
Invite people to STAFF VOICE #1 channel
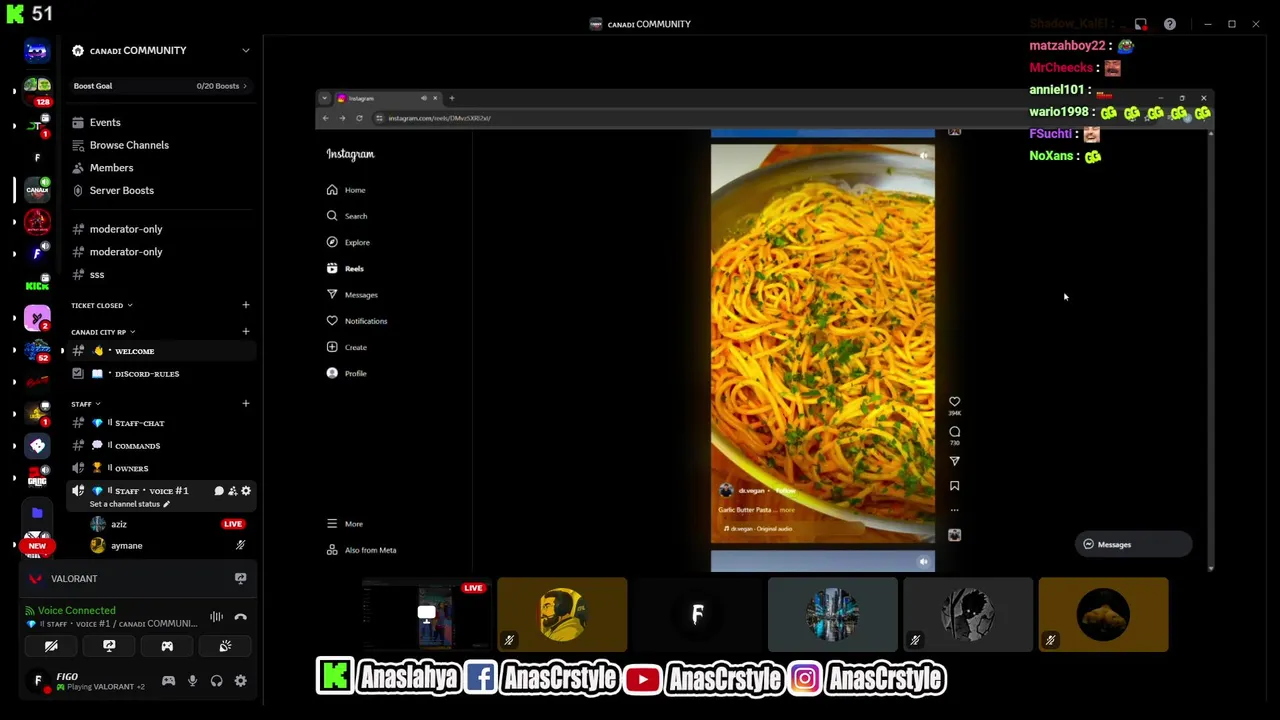point(232,491)
